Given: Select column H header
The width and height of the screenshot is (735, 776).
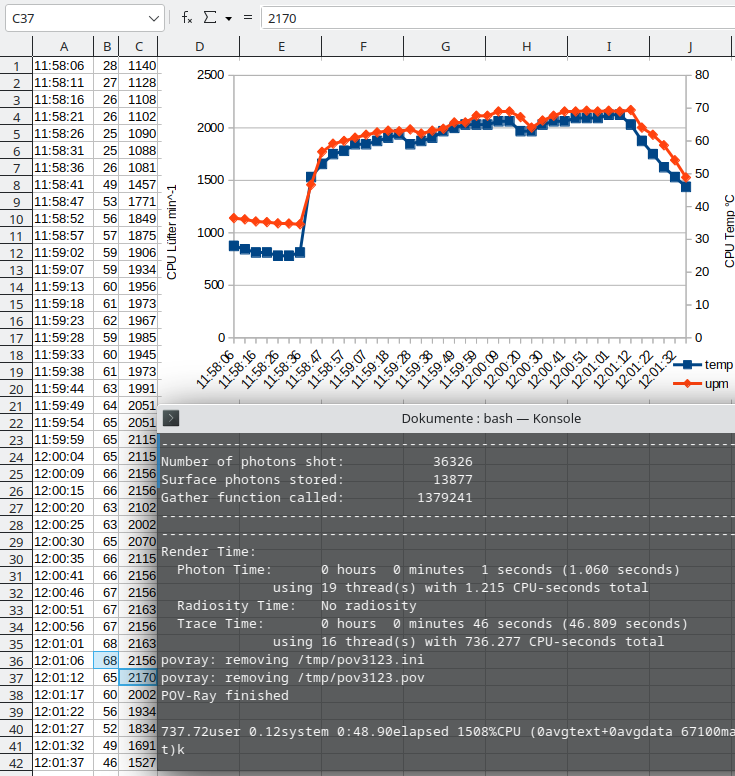Looking at the screenshot, I should tap(527, 47).
